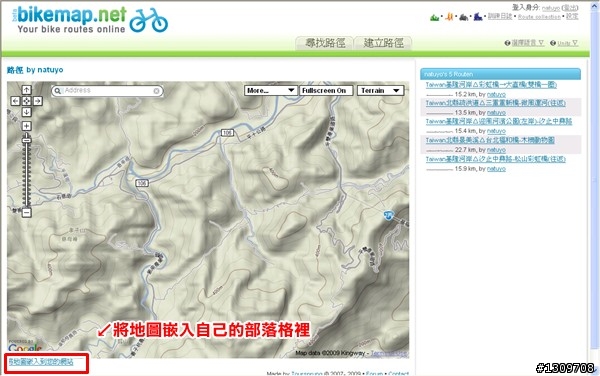600x376 pixels.
Task: Click the gray motorcycle activity icon
Action: (463, 17)
